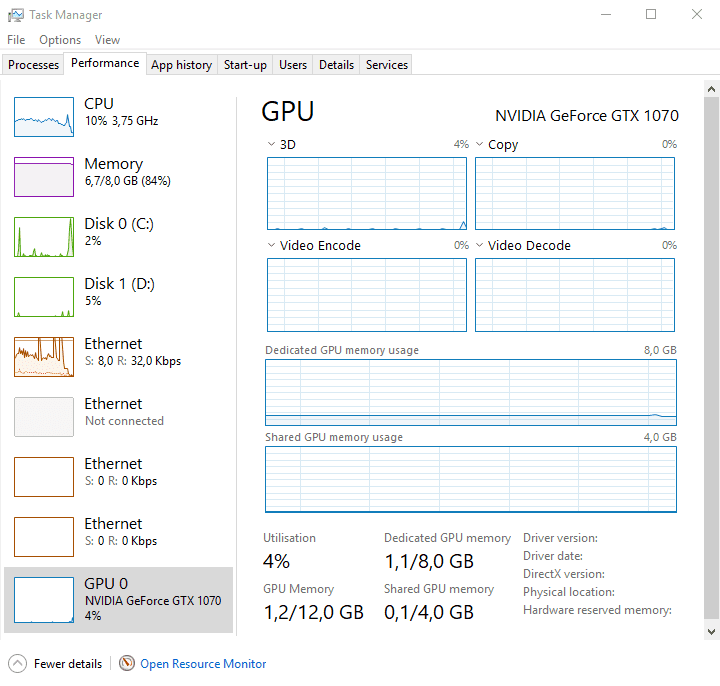The height and width of the screenshot is (686, 720).
Task: Click the Fewer details arrow icon
Action: click(17, 664)
